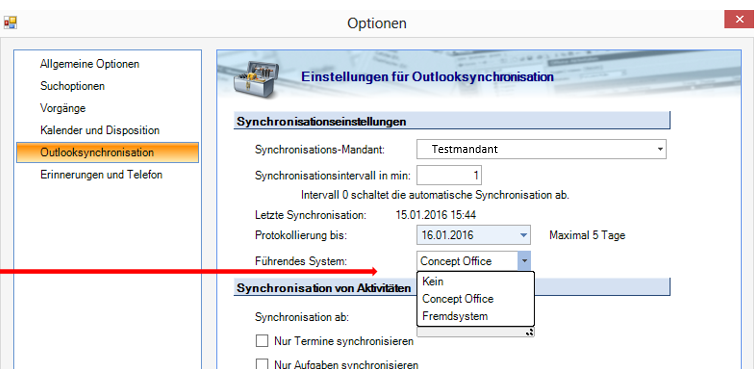Enable Nur Termine synchronisieren checkbox

pyautogui.click(x=262, y=341)
